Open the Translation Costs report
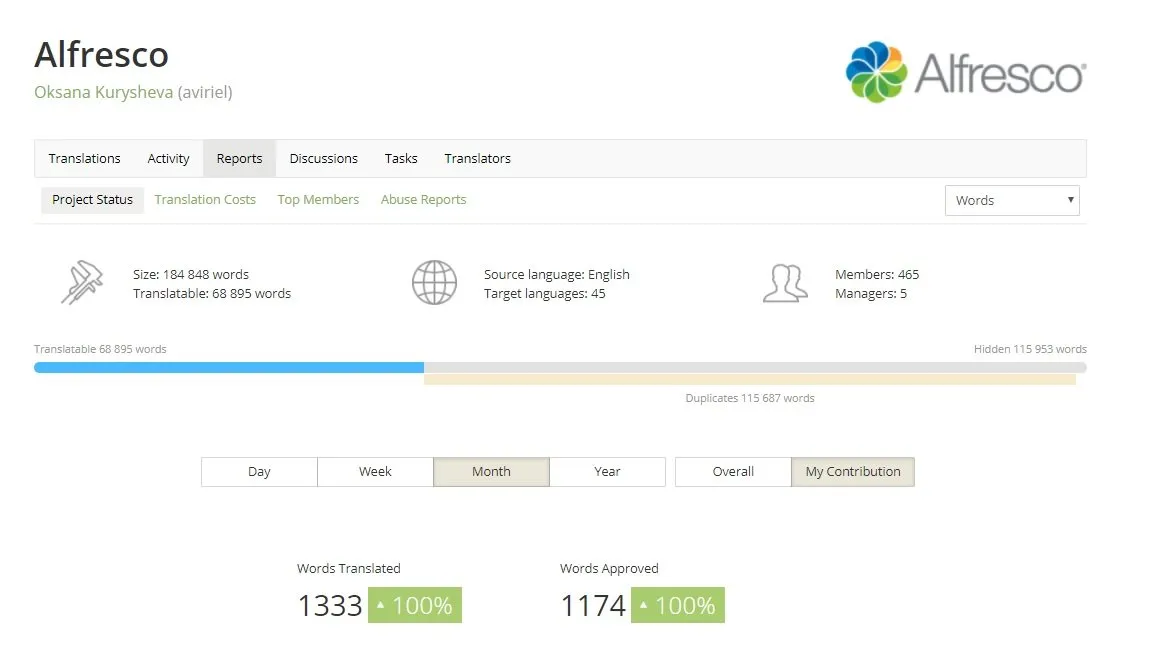 pos(205,200)
